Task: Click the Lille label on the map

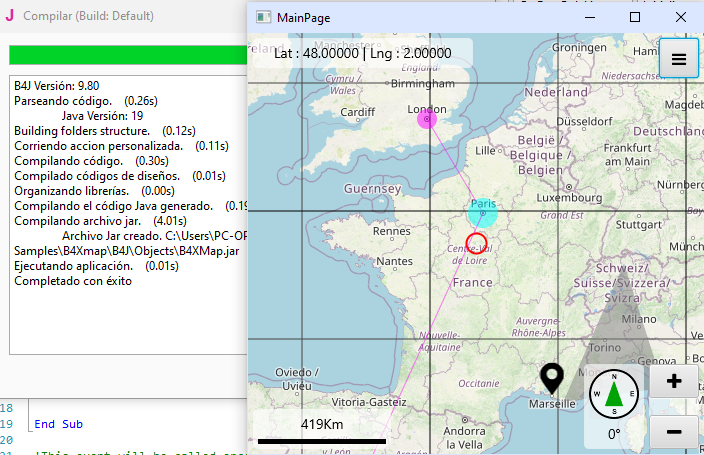Action: point(485,150)
